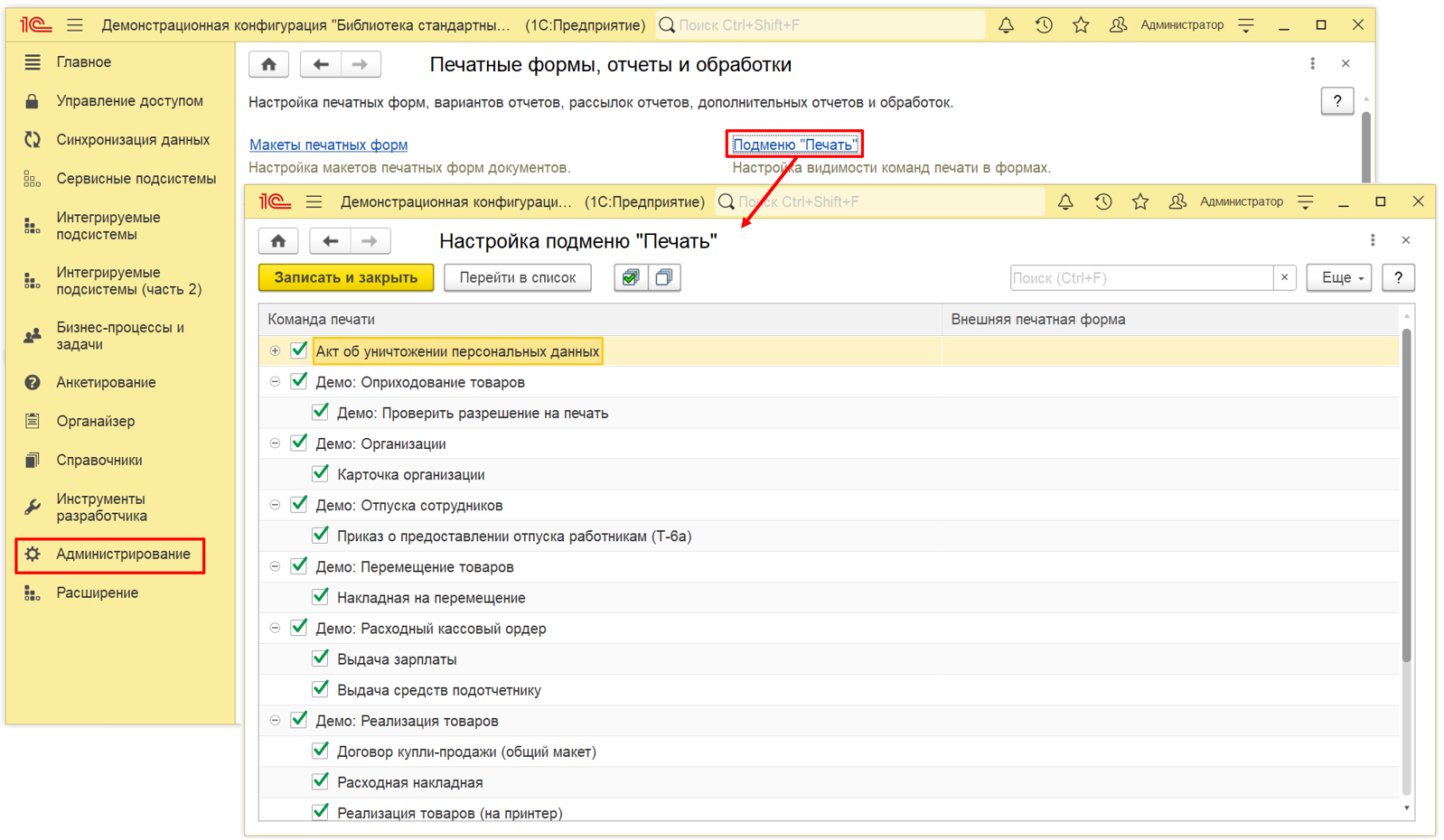Open Справочники section in sidebar
This screenshot has height=840, width=1444.
[98, 460]
